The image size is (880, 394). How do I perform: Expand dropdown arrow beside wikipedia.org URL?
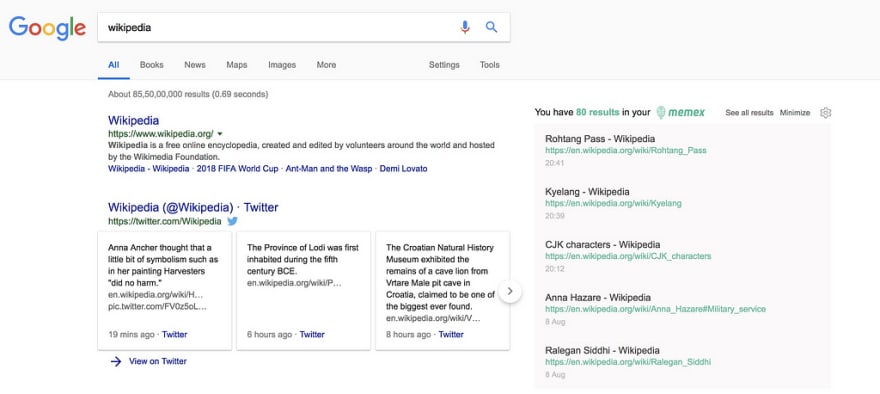click(220, 134)
